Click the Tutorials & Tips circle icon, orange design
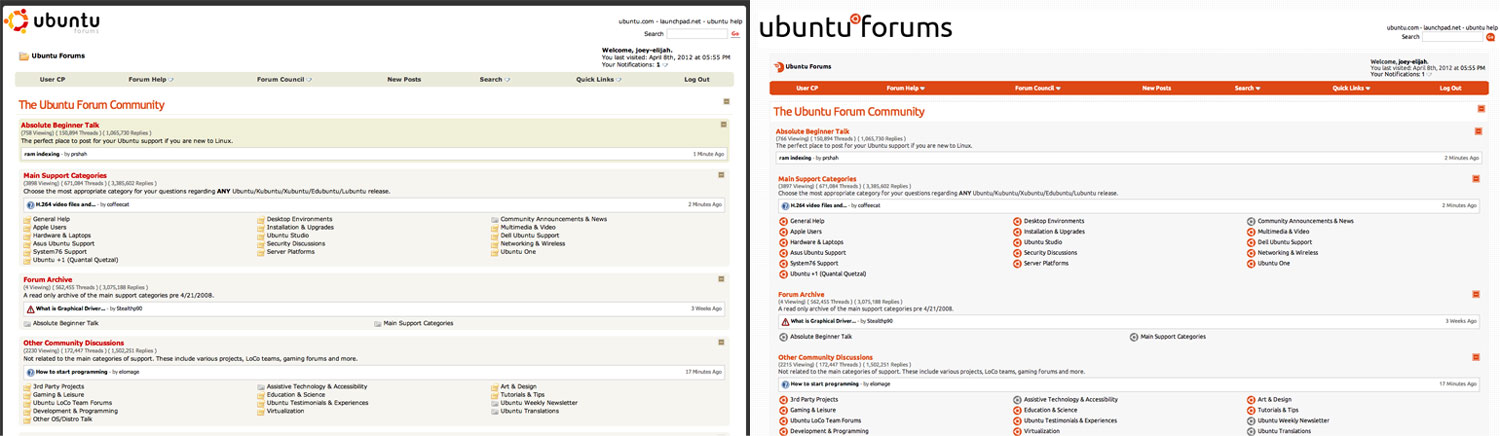 1251,410
